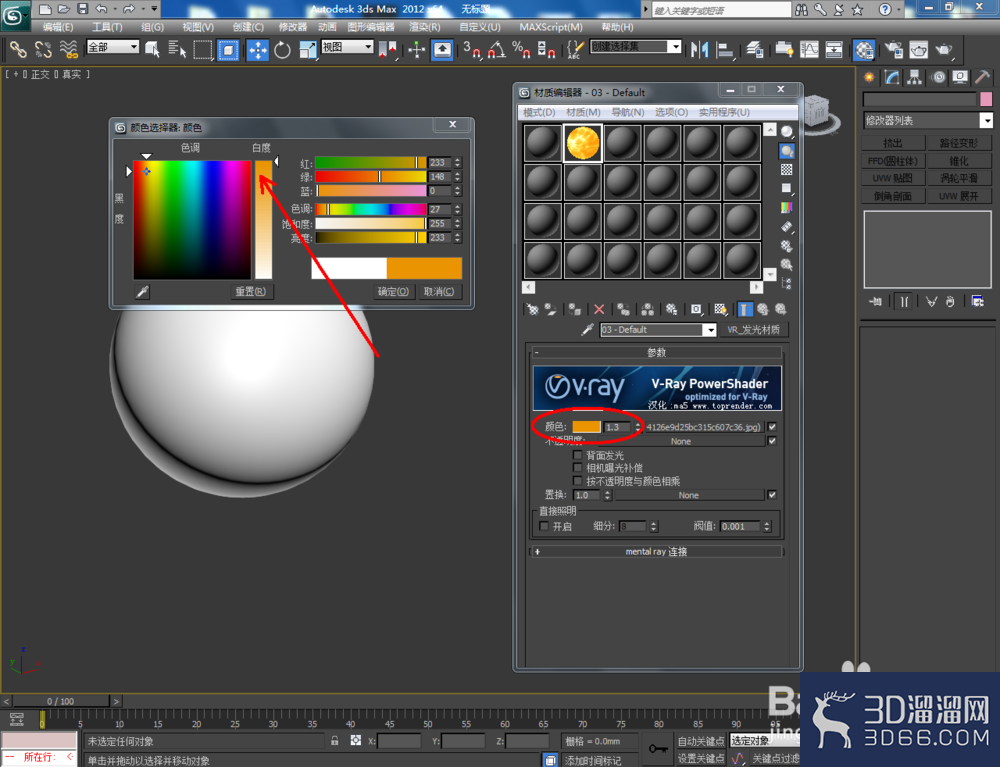
Task: Open the 视图 reference coordinate dropdown
Action: point(348,47)
